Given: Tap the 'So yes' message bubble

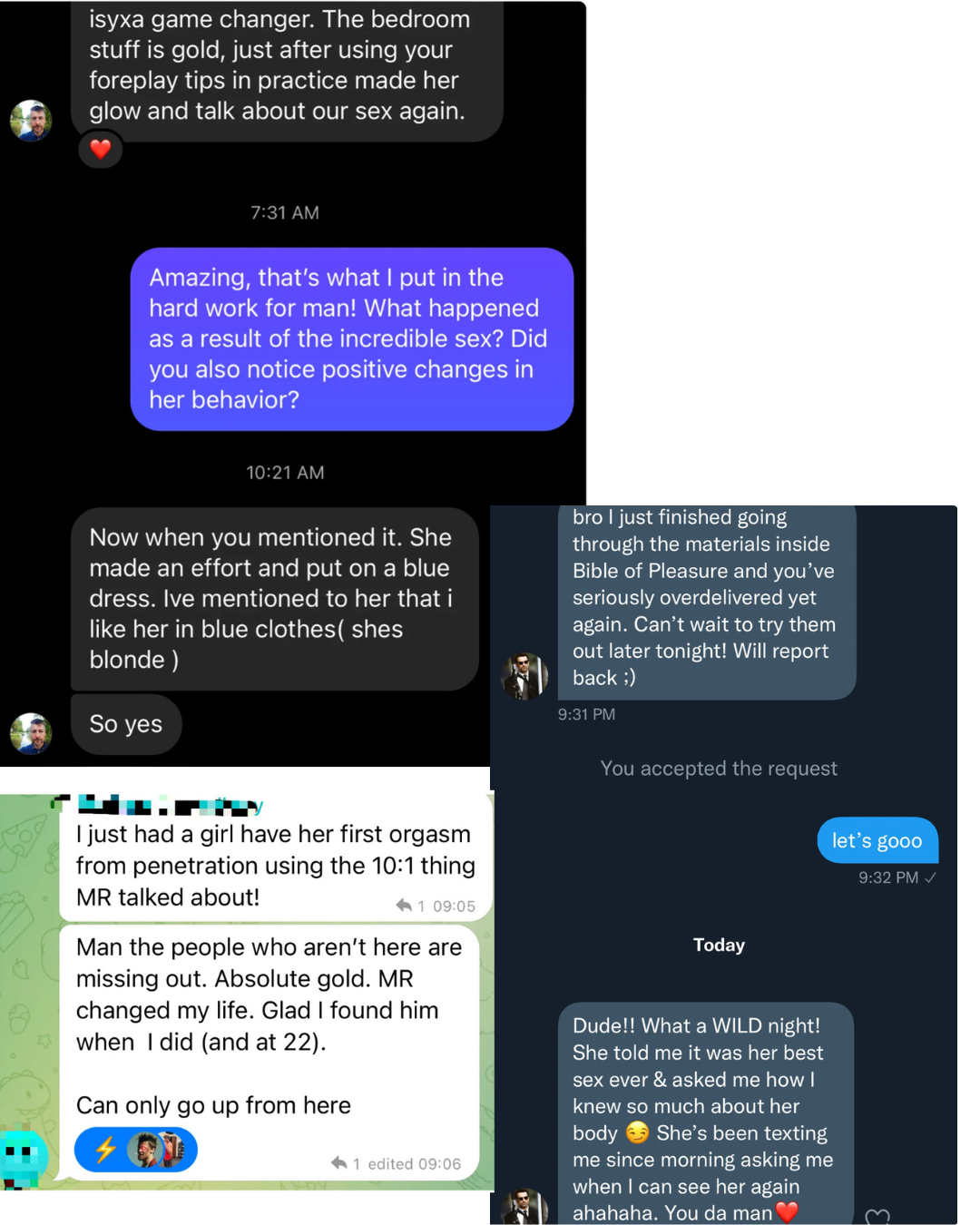Looking at the screenshot, I should [126, 724].
